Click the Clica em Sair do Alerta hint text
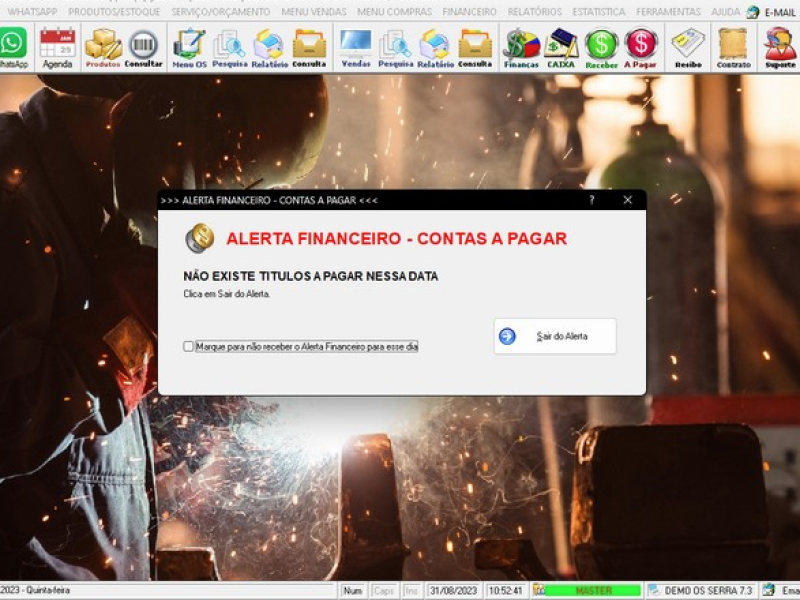The image size is (800, 600). [x=227, y=294]
